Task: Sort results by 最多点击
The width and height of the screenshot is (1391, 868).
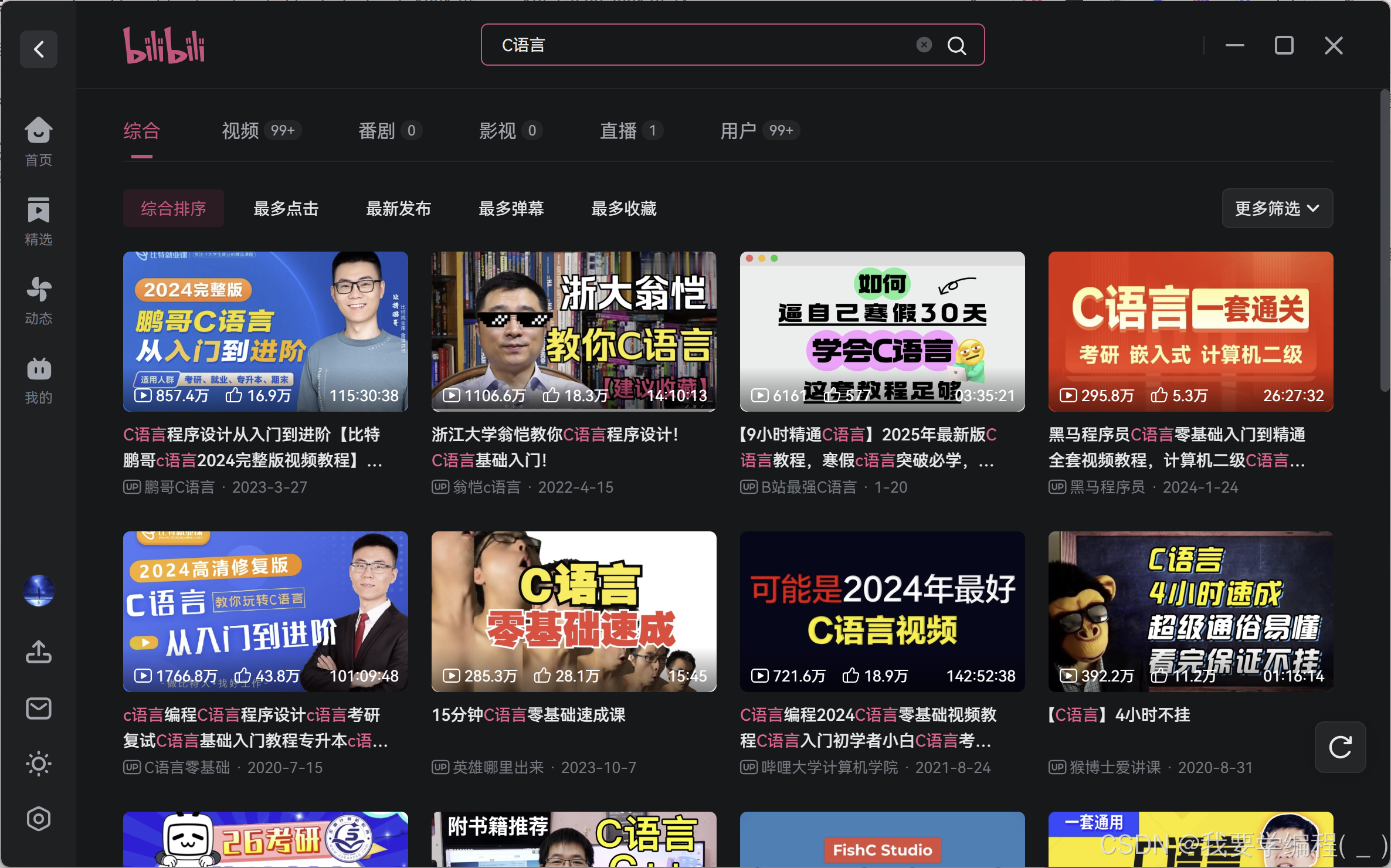Action: click(x=286, y=208)
